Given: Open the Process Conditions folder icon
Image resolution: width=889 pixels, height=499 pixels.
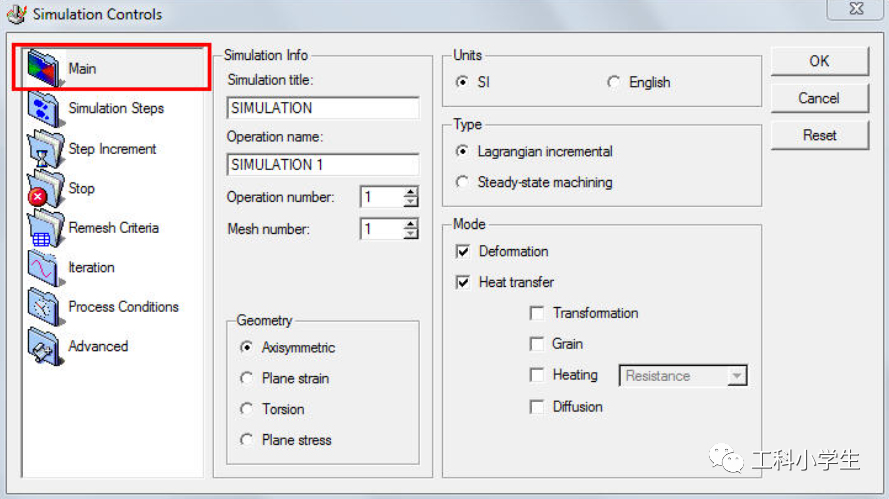Looking at the screenshot, I should click(44, 307).
